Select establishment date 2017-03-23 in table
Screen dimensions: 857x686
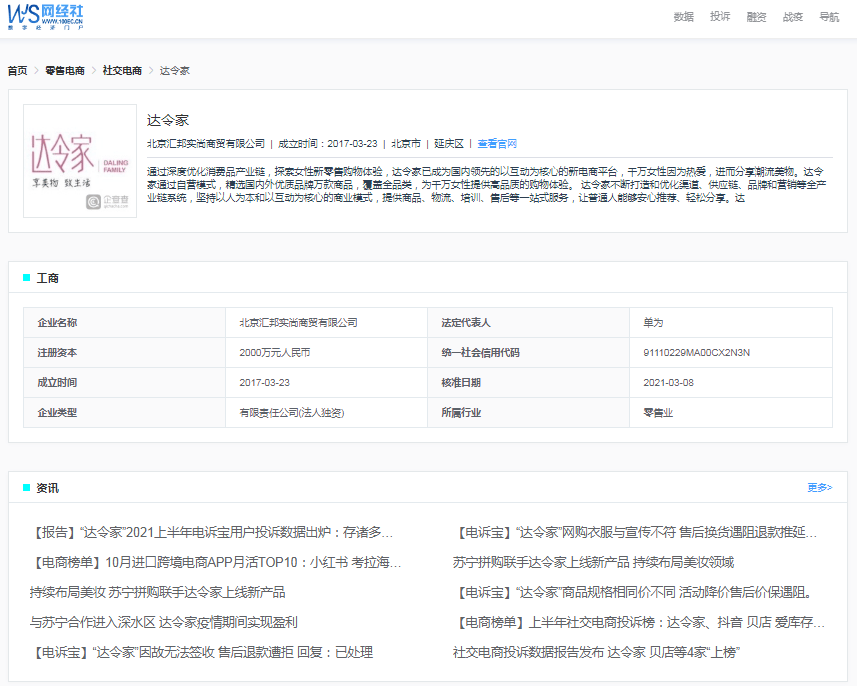click(265, 383)
